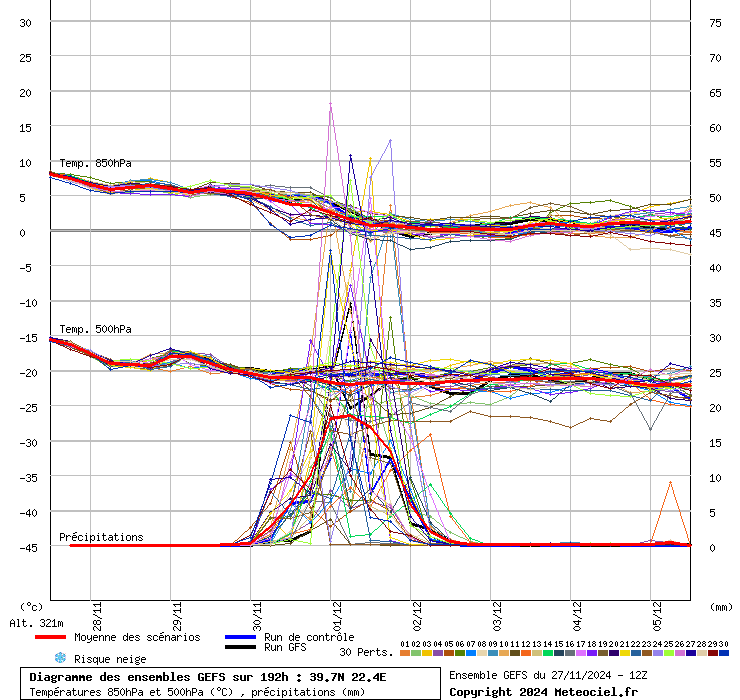Click the 03/12 date axis label
The image size is (740, 700).
(x=497, y=611)
